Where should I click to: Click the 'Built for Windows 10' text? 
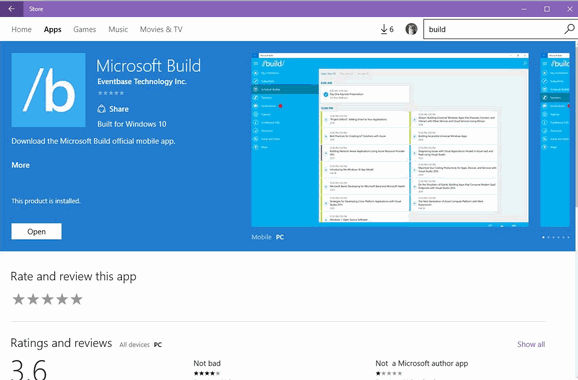pyautogui.click(x=132, y=124)
